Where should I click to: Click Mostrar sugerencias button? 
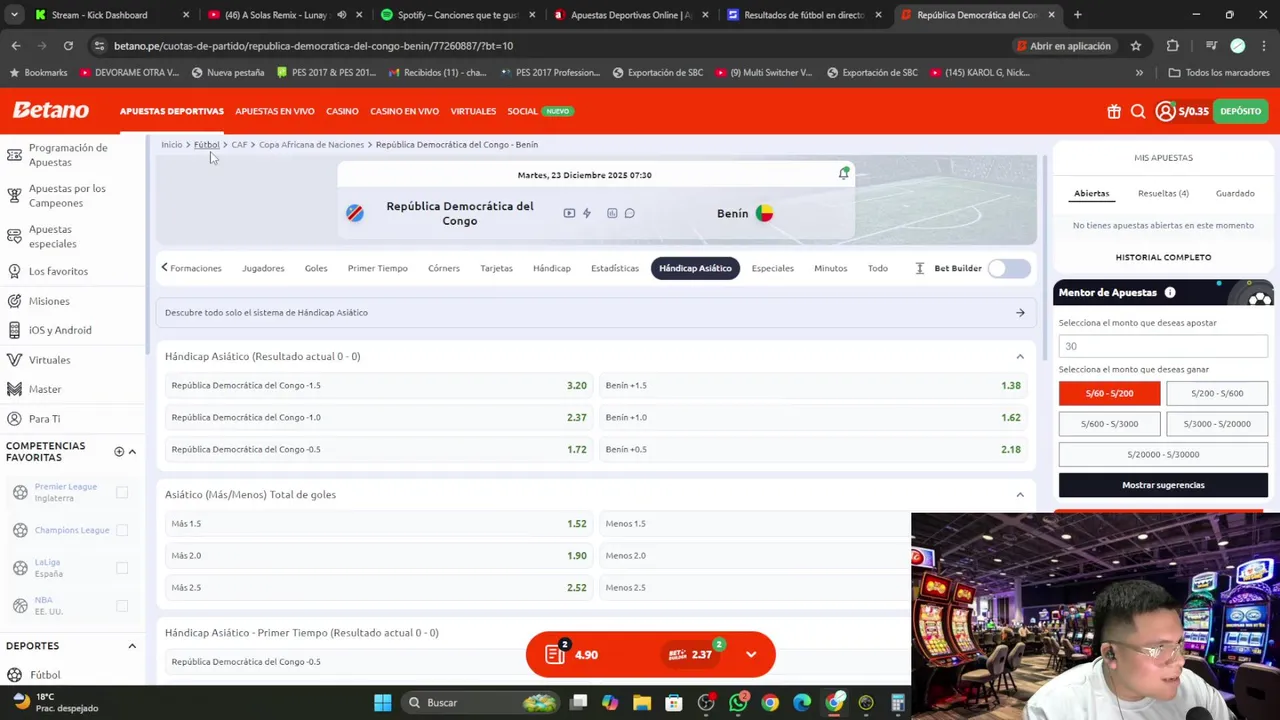pyautogui.click(x=1163, y=485)
